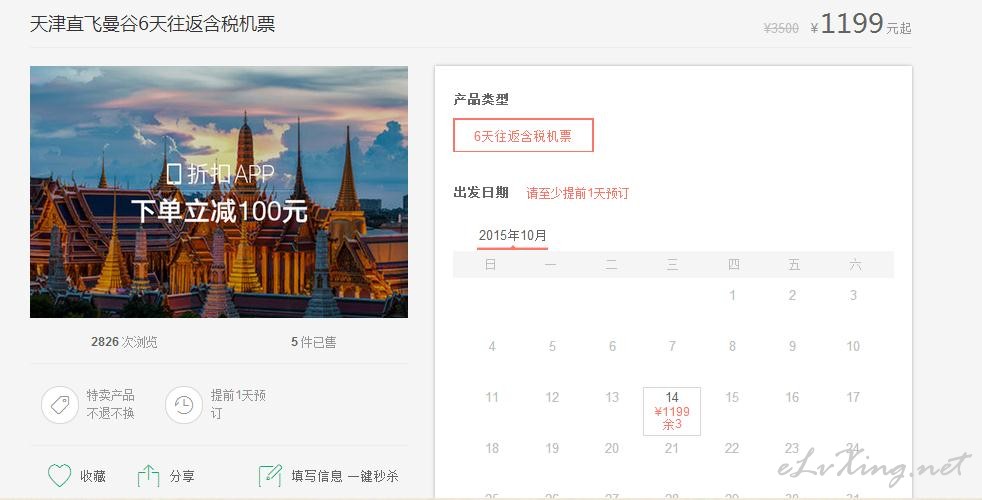Click calendar date 7
Screen dimensions: 982x500
click(672, 346)
